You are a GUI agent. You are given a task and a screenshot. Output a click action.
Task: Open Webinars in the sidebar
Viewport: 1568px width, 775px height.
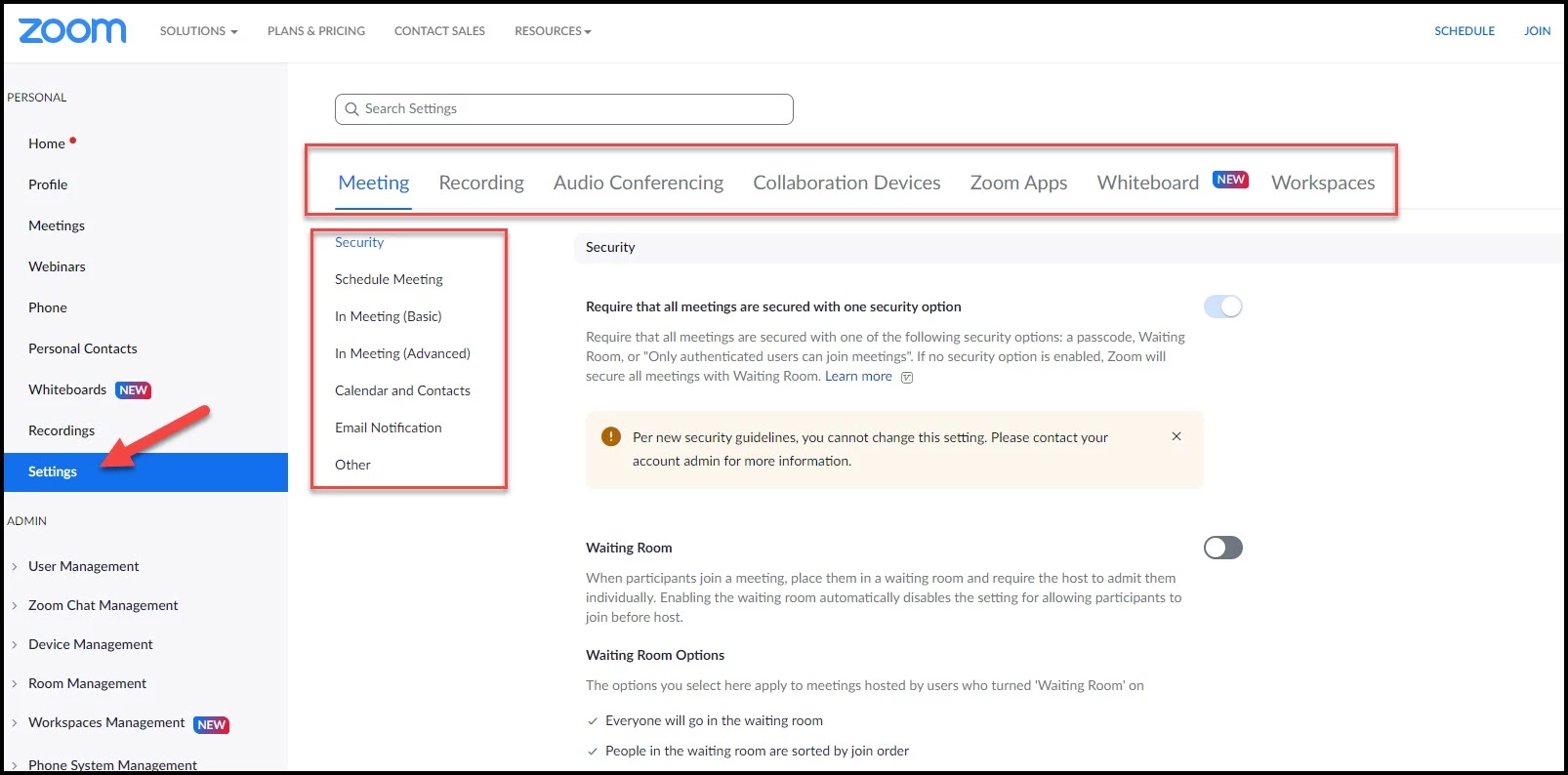pyautogui.click(x=57, y=266)
